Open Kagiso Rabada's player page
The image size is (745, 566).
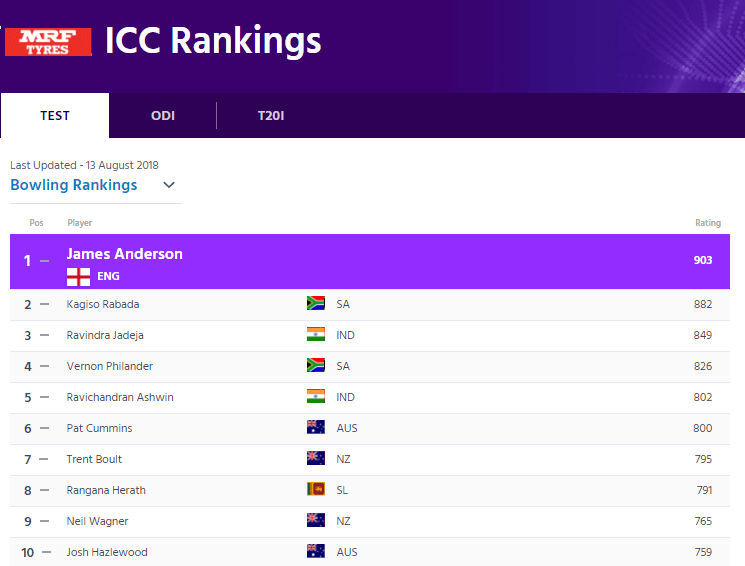coord(103,304)
